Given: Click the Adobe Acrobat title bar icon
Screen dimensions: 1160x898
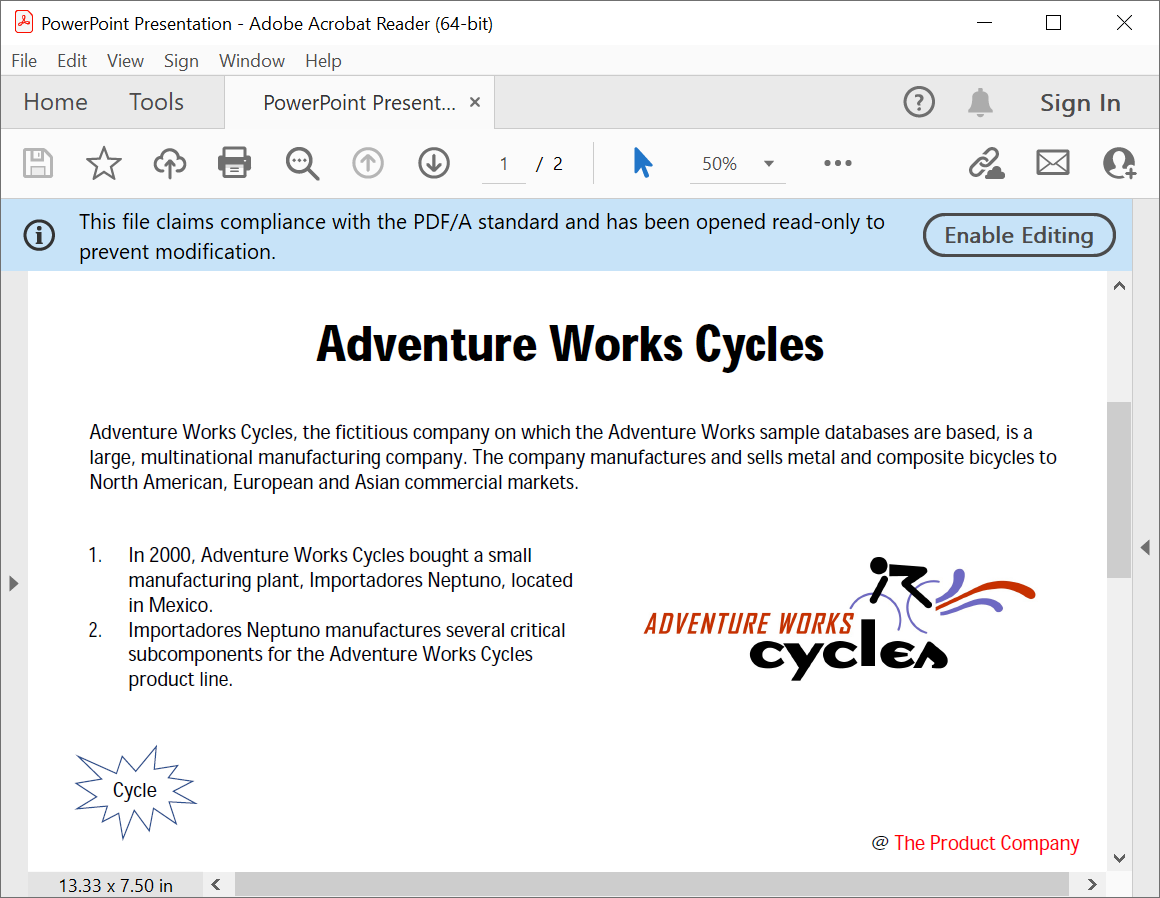Looking at the screenshot, I should [x=24, y=22].
